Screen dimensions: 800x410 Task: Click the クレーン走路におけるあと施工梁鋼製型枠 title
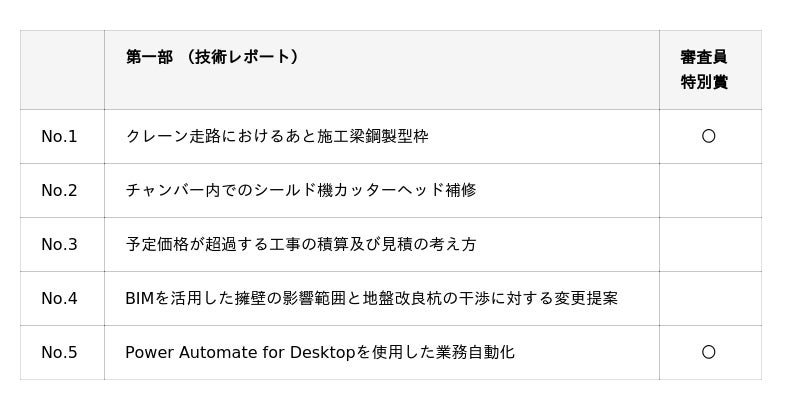pyautogui.click(x=276, y=136)
